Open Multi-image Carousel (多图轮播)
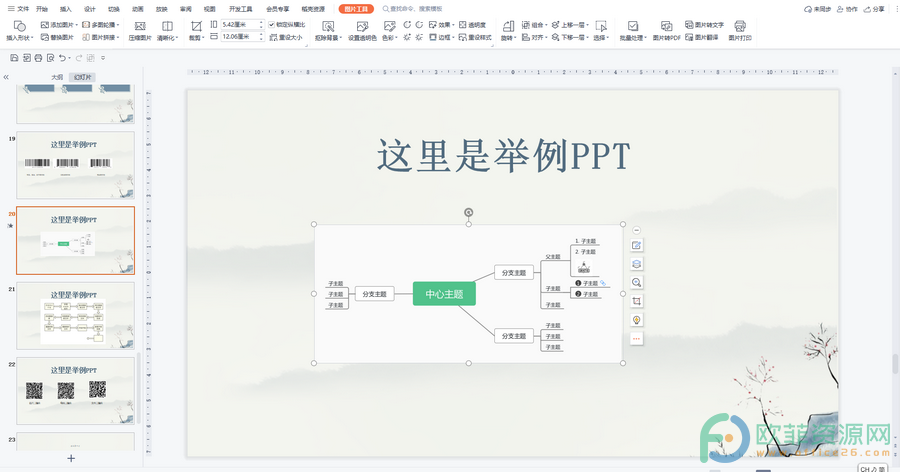Viewport: 900px width, 472px height. tap(100, 25)
